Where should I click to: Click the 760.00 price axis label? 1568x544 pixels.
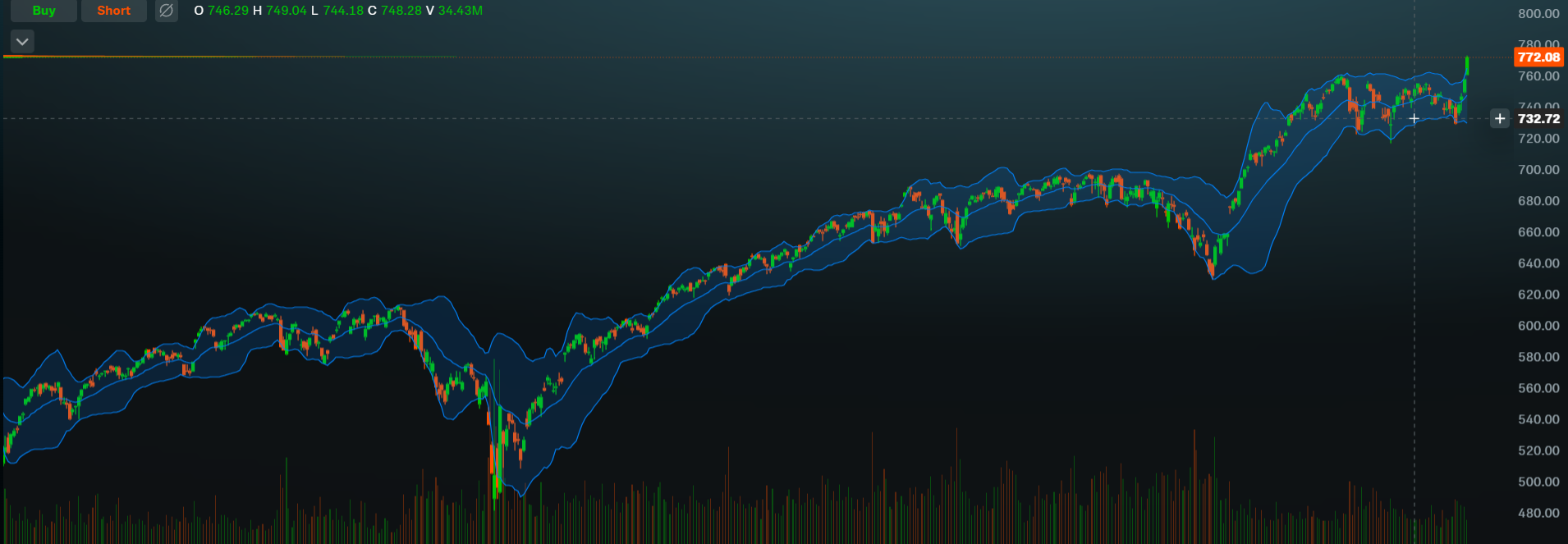click(1538, 76)
